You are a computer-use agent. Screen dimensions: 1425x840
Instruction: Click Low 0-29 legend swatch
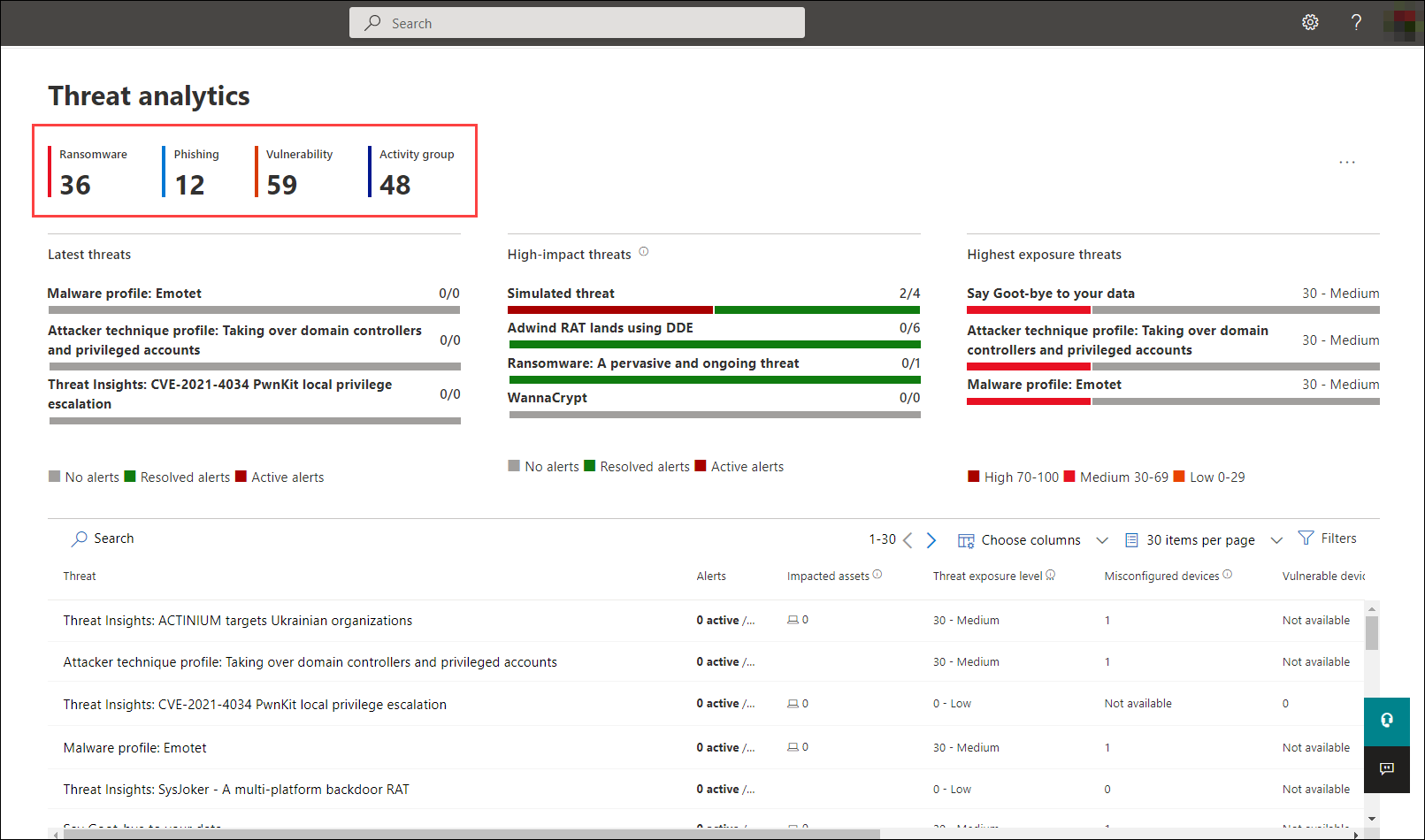tap(1179, 477)
